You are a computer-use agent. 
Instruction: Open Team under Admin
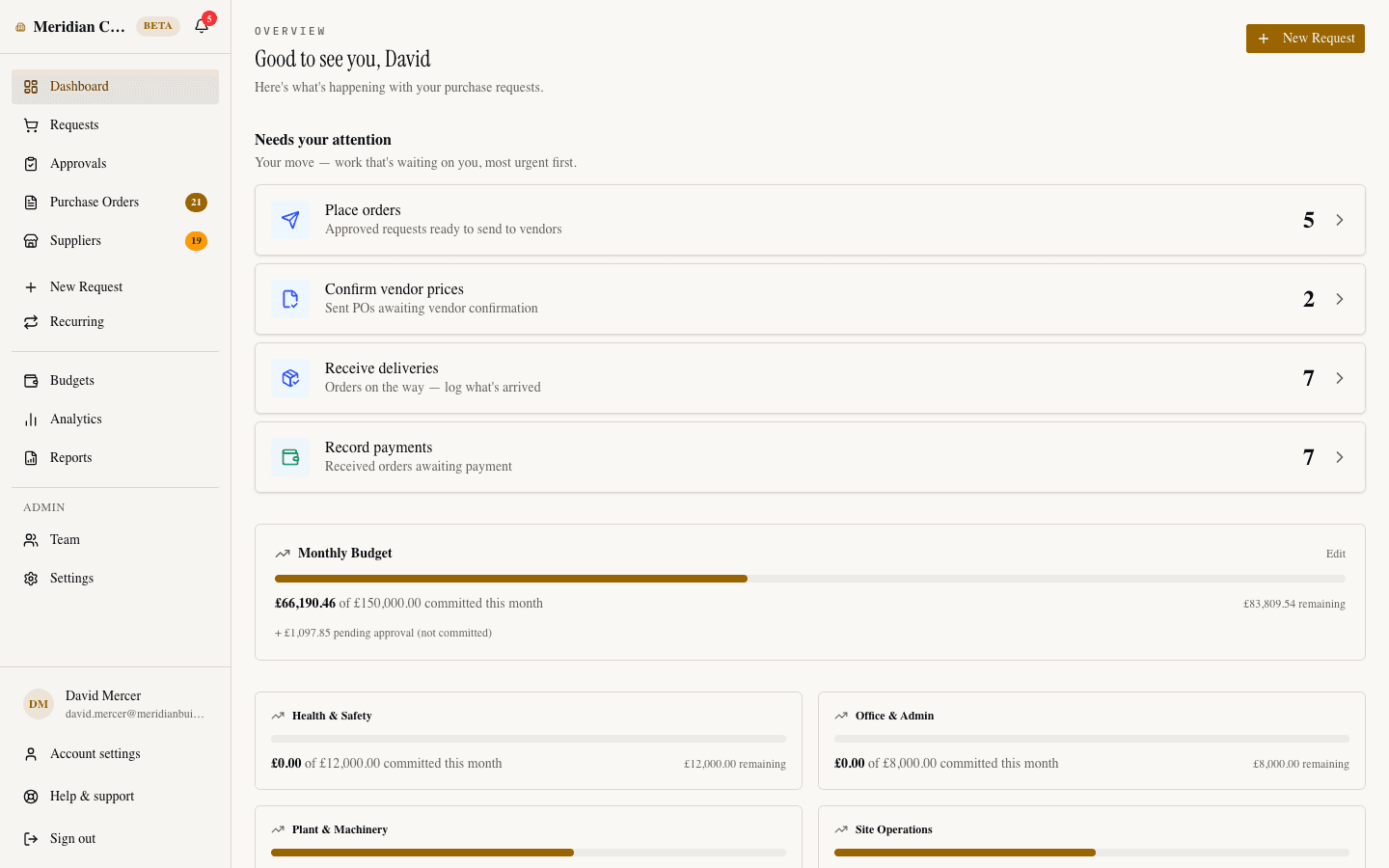pyautogui.click(x=115, y=540)
